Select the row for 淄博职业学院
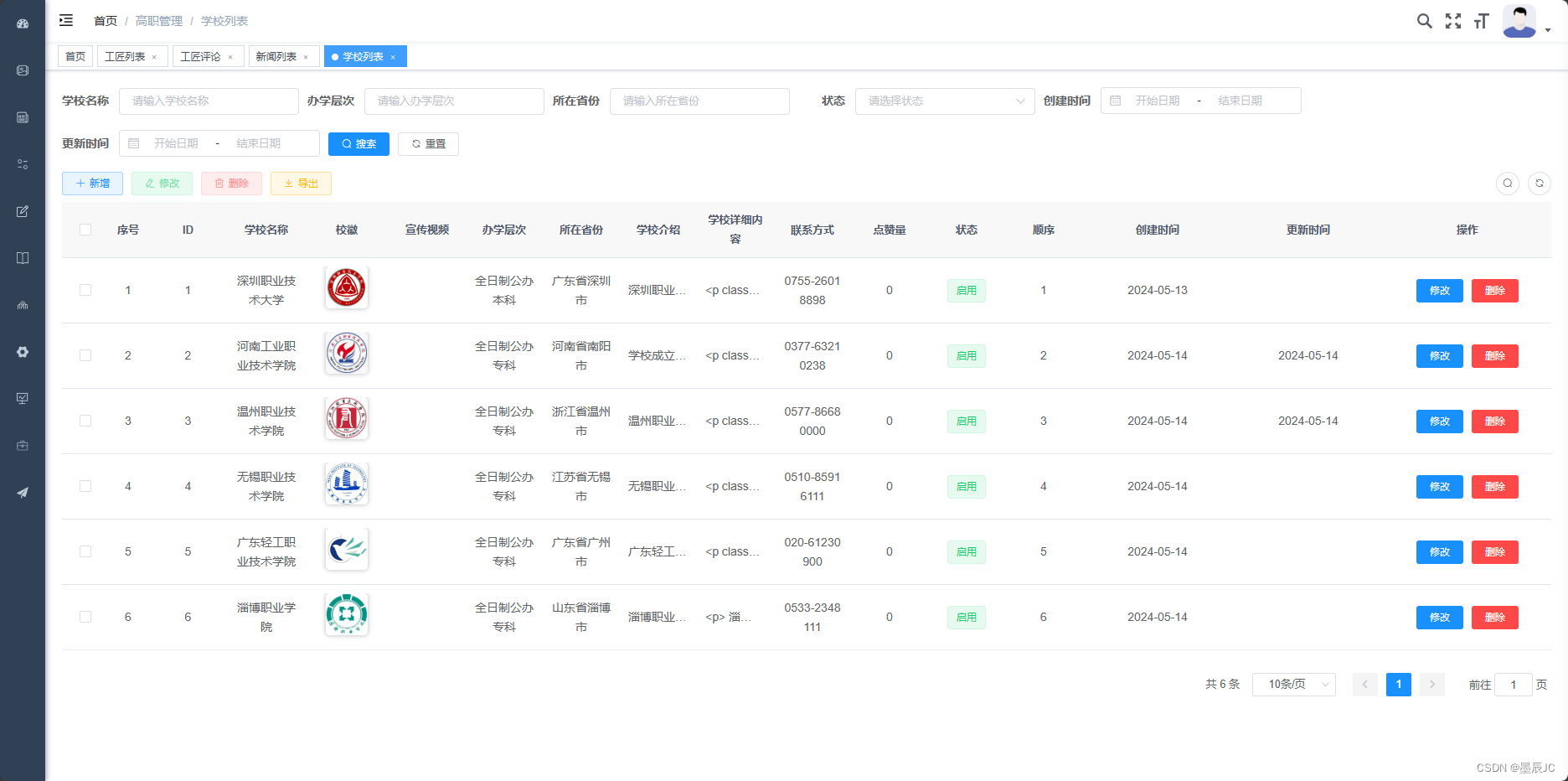Image resolution: width=1568 pixels, height=781 pixels. [85, 617]
